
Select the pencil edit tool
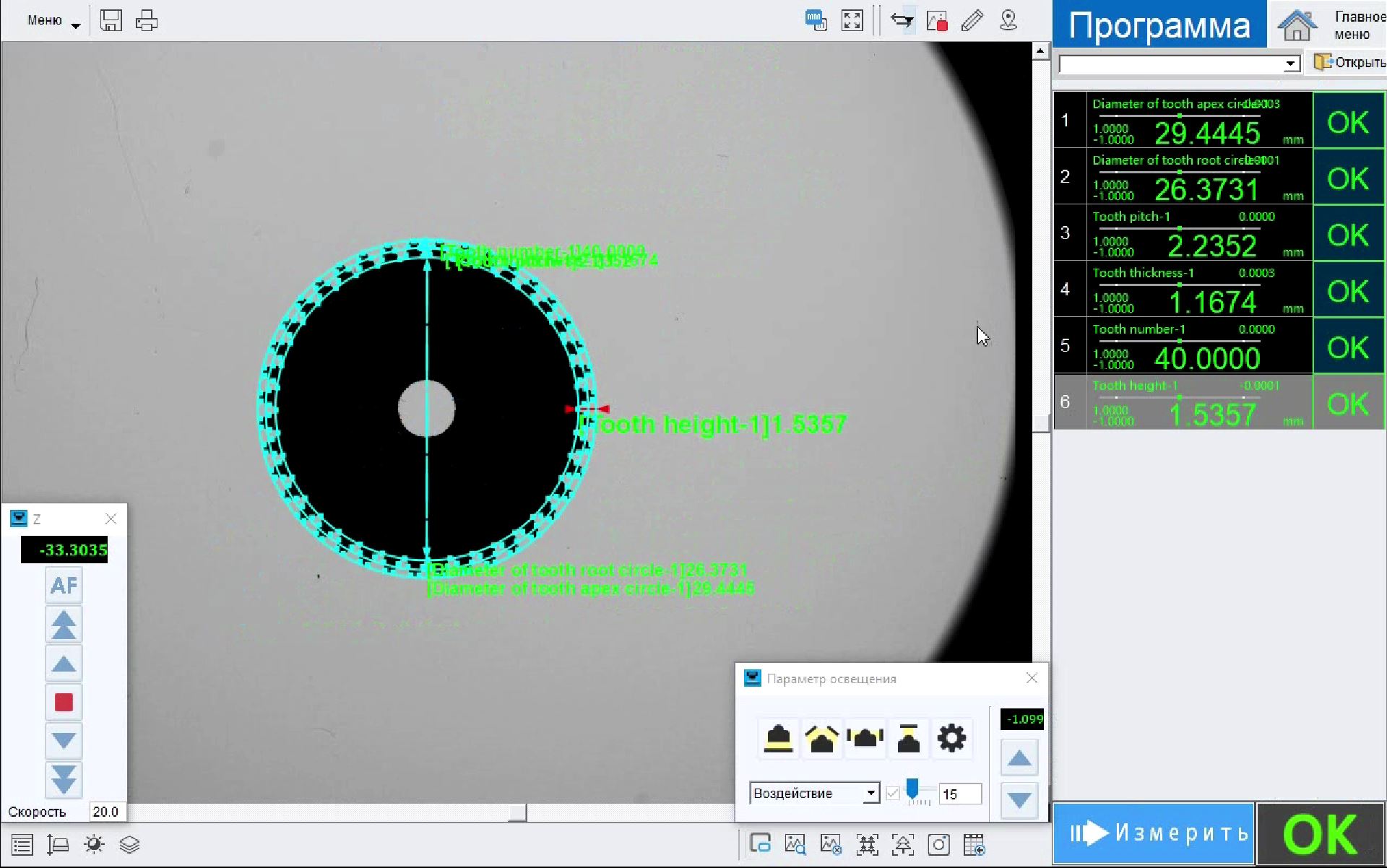tap(972, 20)
